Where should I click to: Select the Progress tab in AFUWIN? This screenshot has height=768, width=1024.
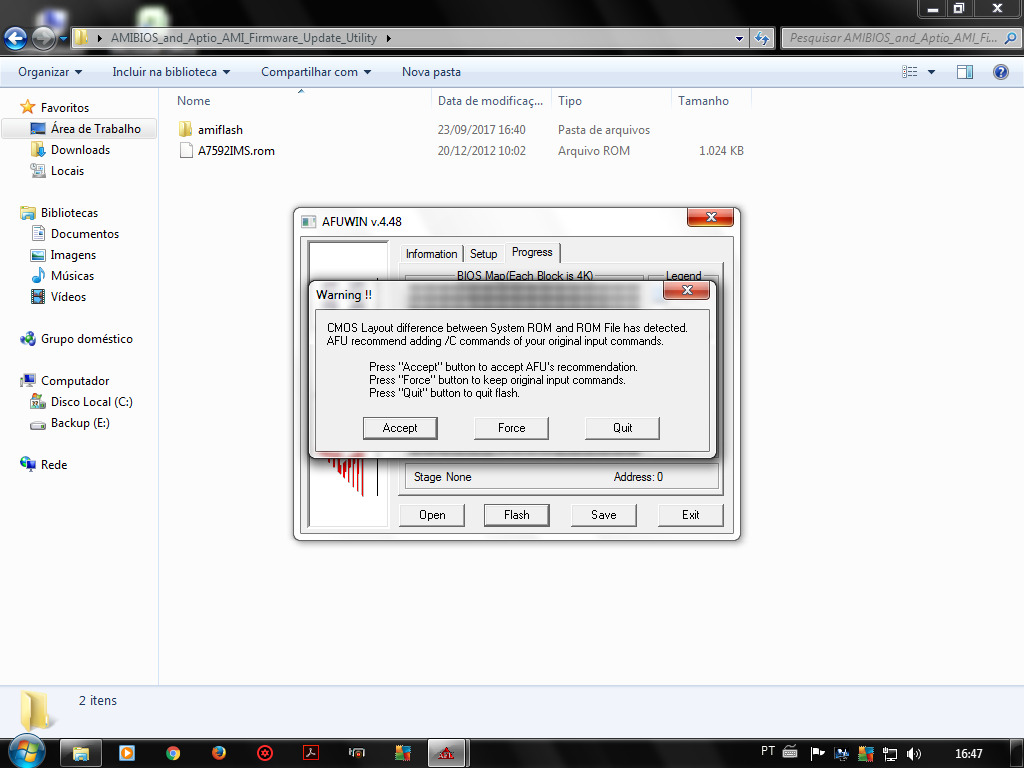coord(532,252)
